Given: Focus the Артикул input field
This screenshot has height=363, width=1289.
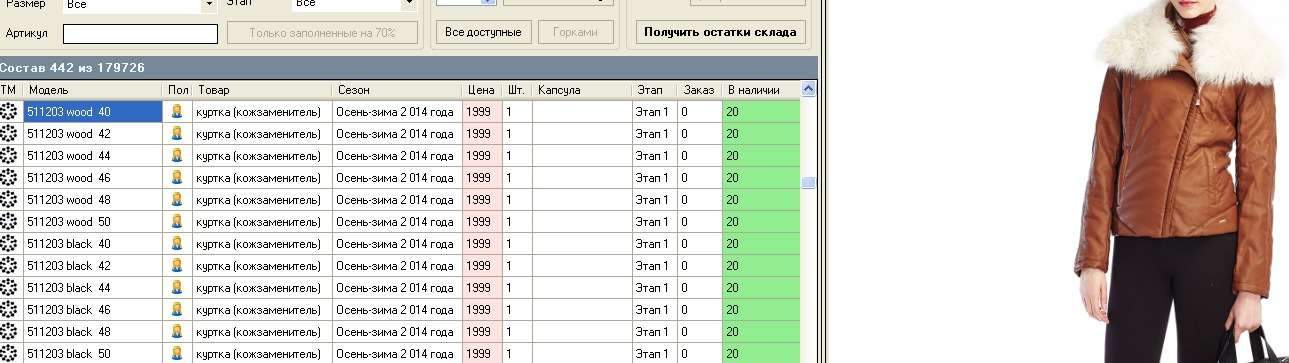Looking at the screenshot, I should [140, 33].
